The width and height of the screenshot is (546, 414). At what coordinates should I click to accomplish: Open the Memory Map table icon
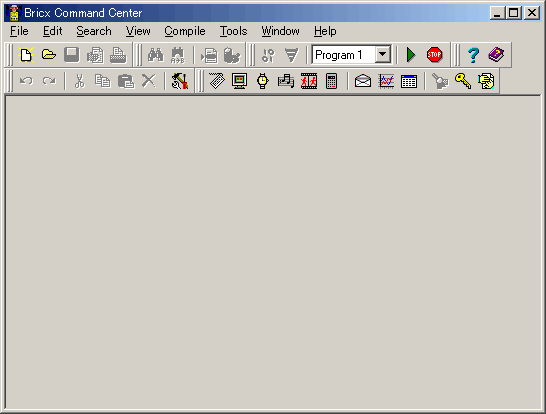[409, 81]
